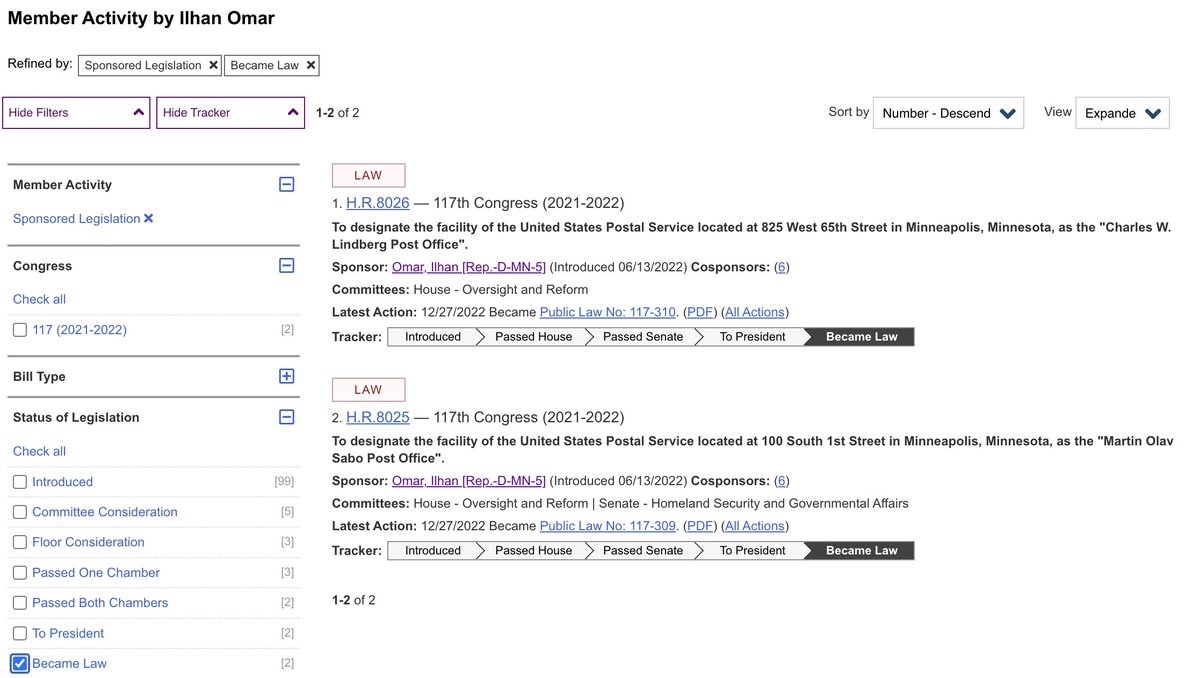1200x678 pixels.
Task: Click Check all under Status of Legislation
Action: [38, 450]
